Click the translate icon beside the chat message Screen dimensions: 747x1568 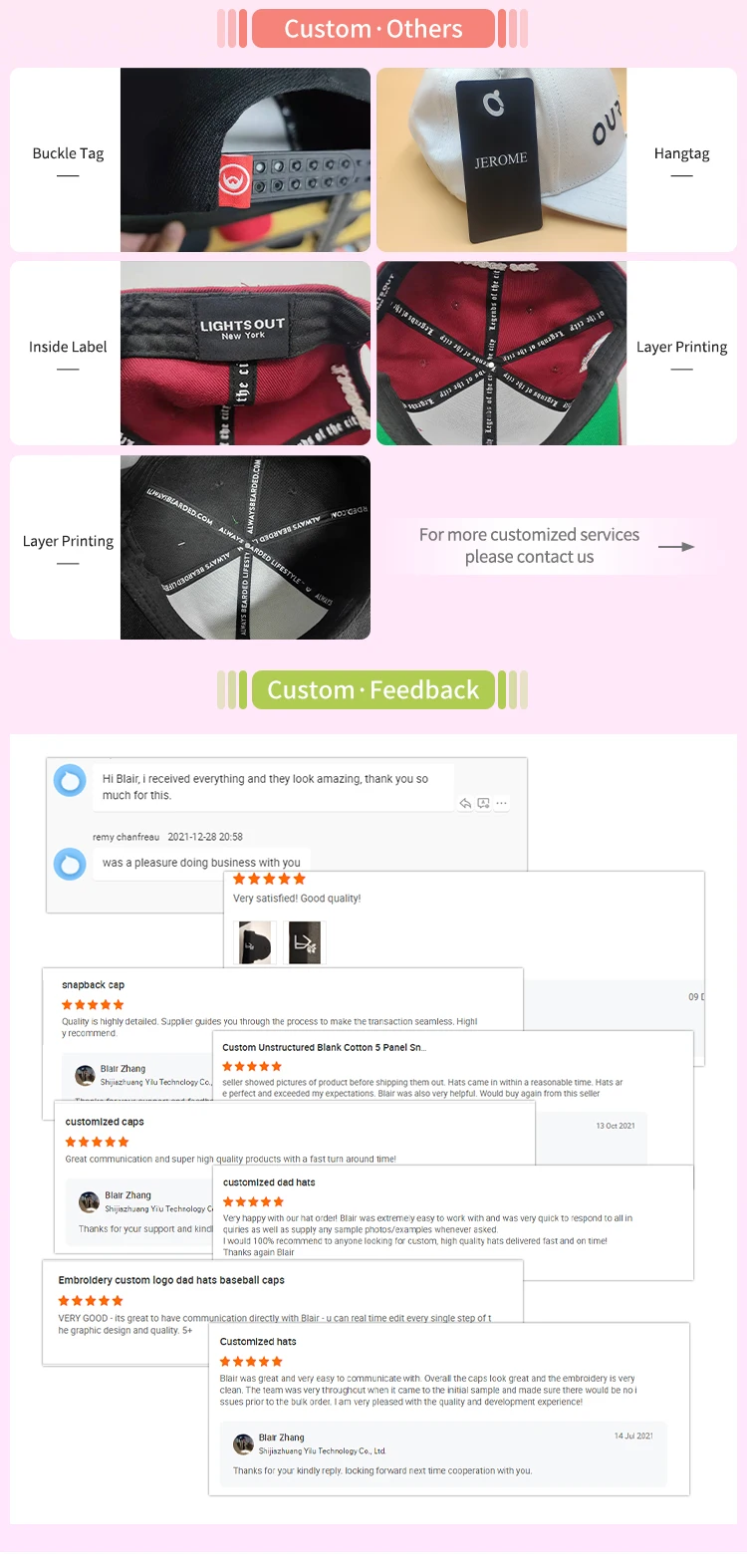point(484,803)
